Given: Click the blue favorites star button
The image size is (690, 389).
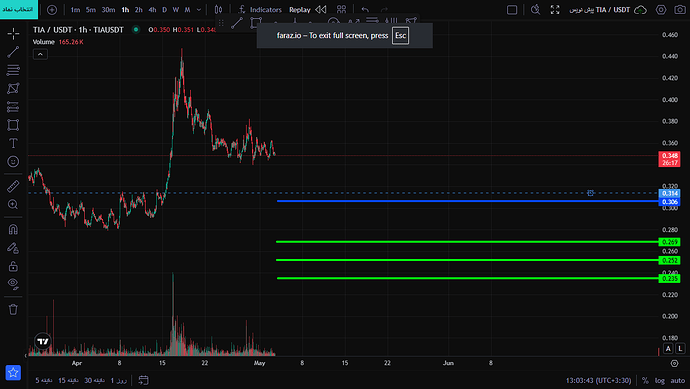Looking at the screenshot, I should tap(13, 372).
